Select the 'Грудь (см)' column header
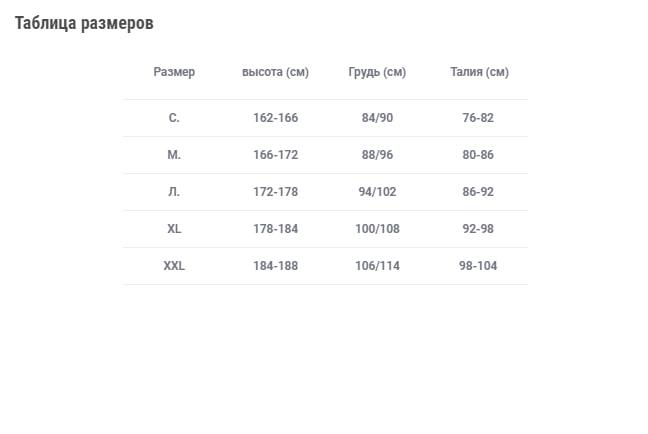The height and width of the screenshot is (434, 648). coord(377,72)
